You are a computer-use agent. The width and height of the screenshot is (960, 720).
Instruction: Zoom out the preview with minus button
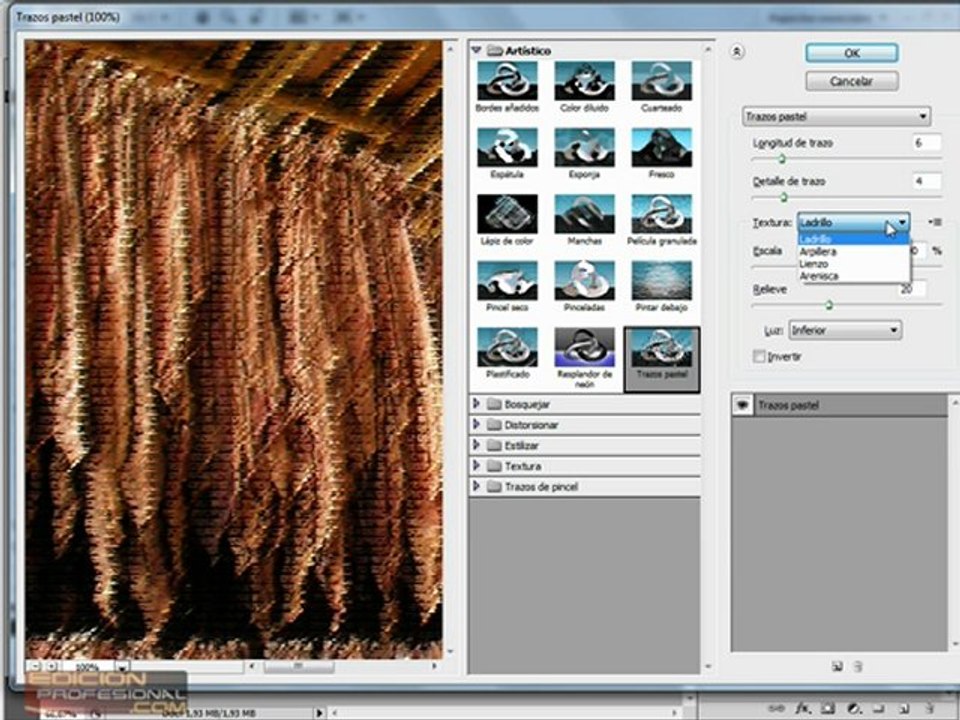pyautogui.click(x=36, y=666)
